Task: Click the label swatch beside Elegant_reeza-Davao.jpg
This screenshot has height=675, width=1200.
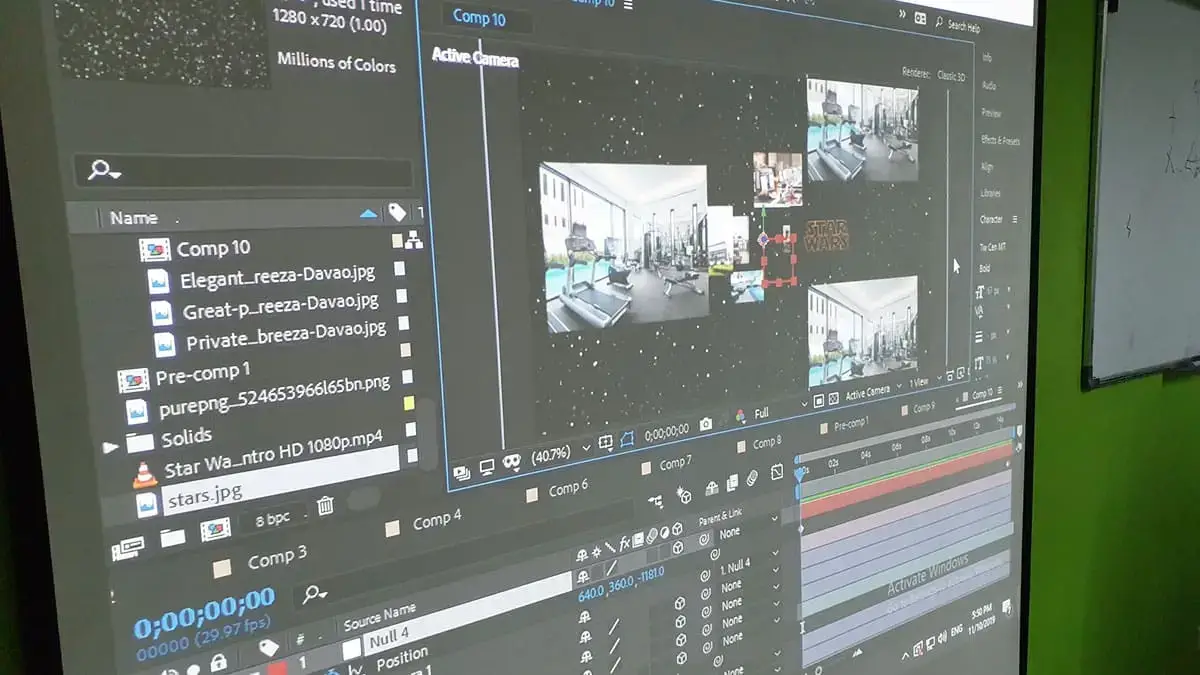Action: click(x=400, y=268)
